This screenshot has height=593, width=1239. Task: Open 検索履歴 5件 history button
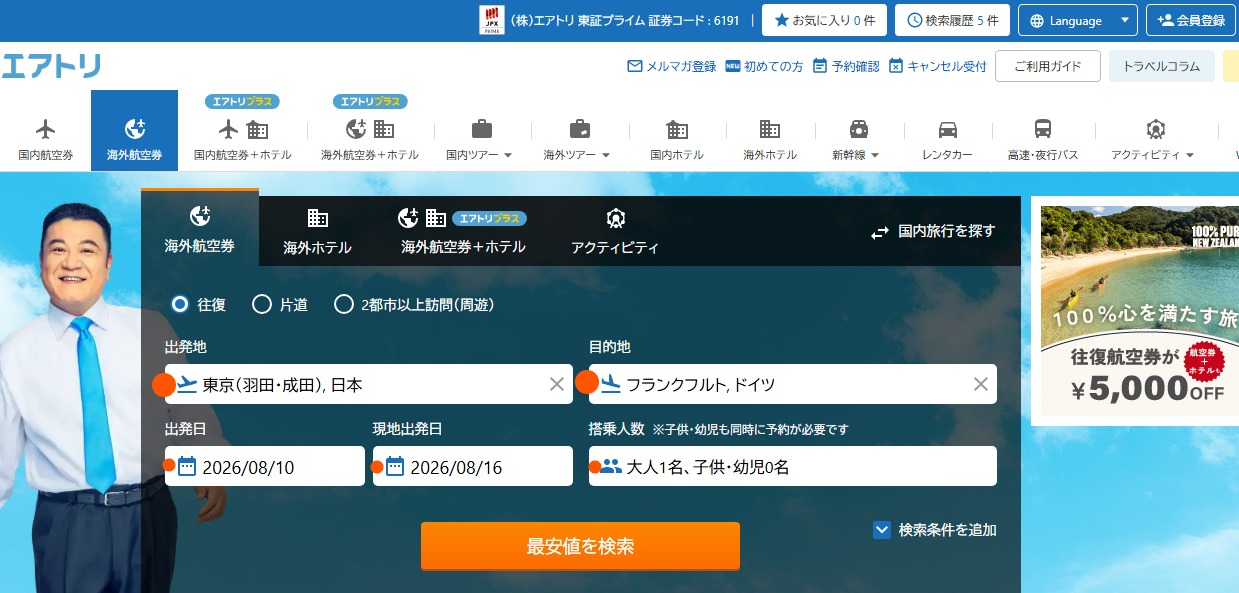coord(952,20)
